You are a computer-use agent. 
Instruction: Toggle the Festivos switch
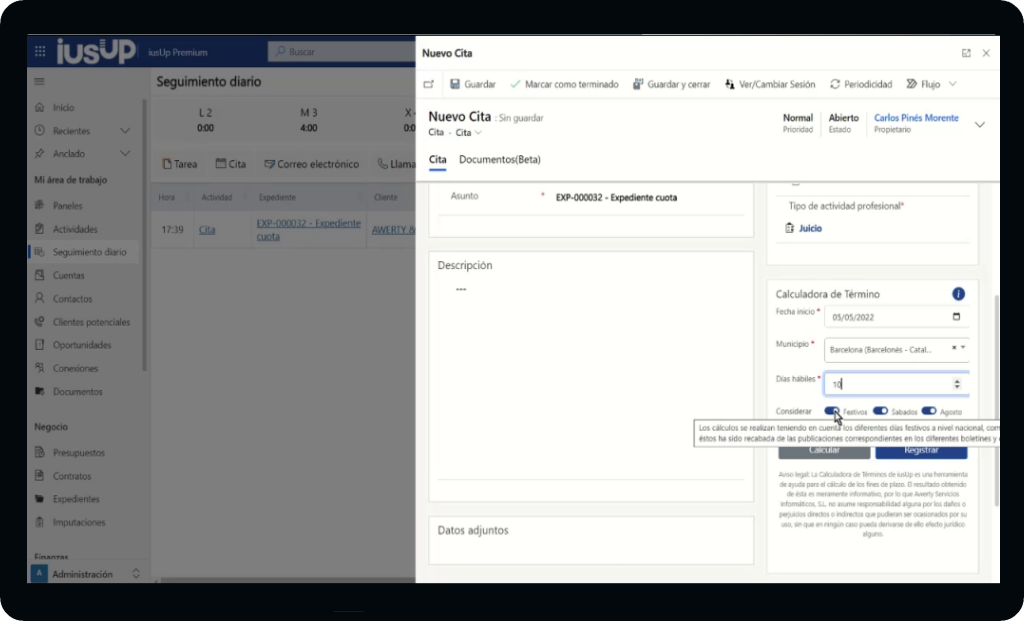coord(831,411)
